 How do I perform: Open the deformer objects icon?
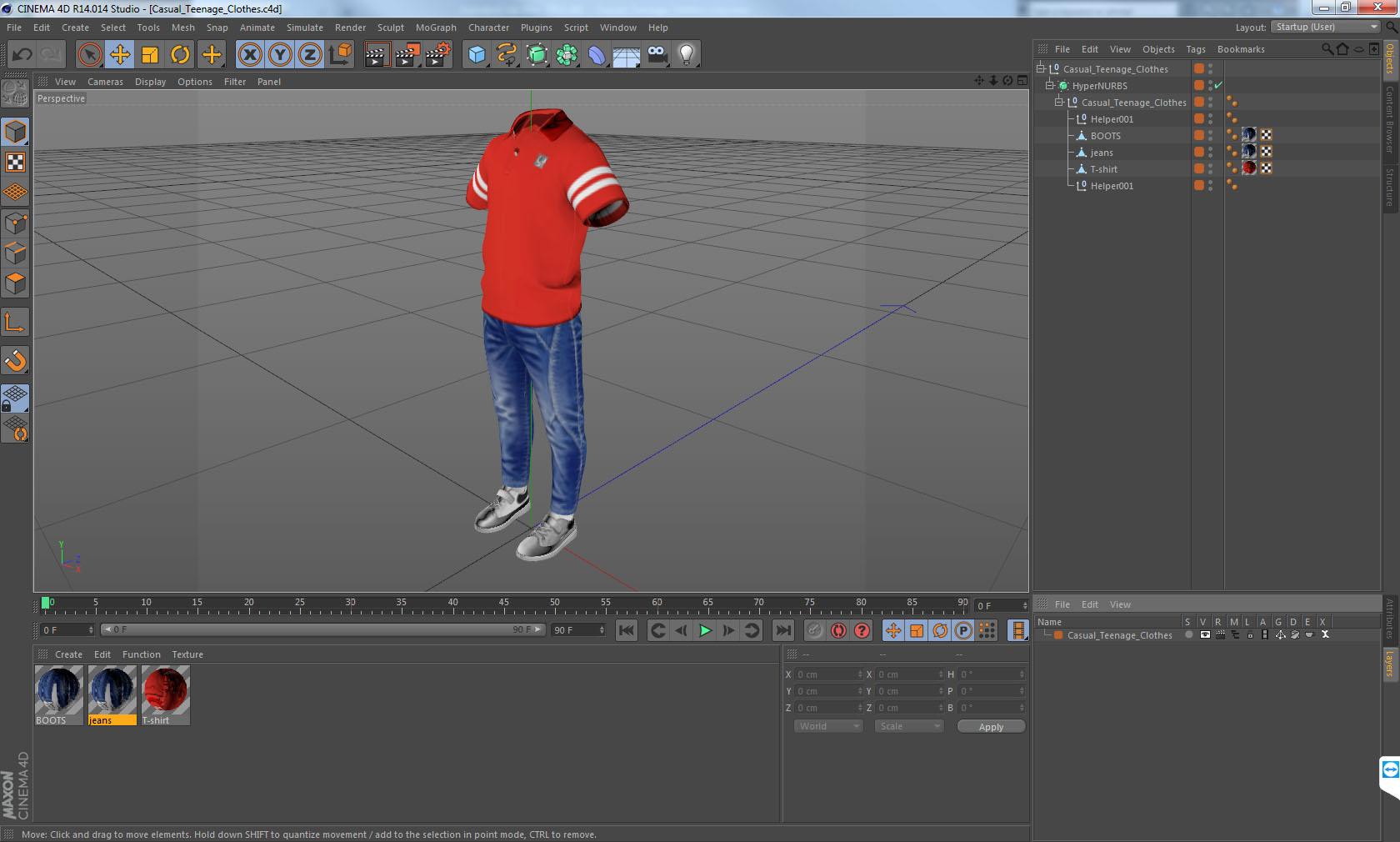tap(597, 55)
